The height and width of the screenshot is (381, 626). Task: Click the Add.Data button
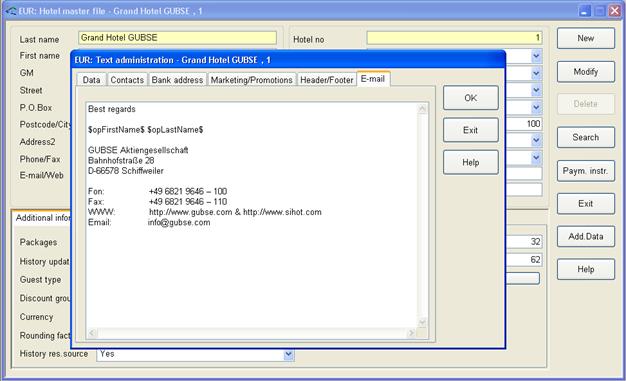(x=586, y=236)
